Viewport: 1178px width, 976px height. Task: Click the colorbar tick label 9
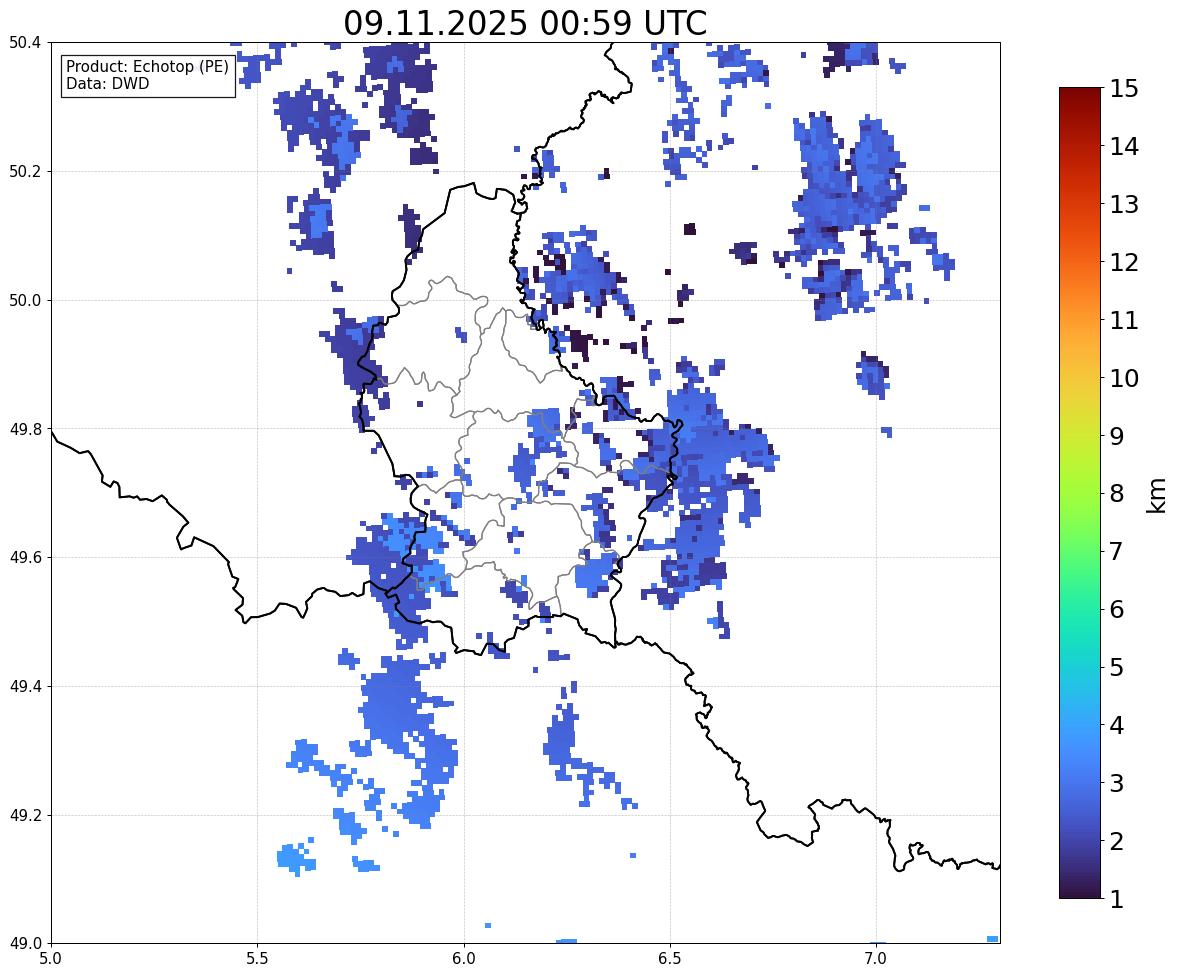click(1117, 436)
